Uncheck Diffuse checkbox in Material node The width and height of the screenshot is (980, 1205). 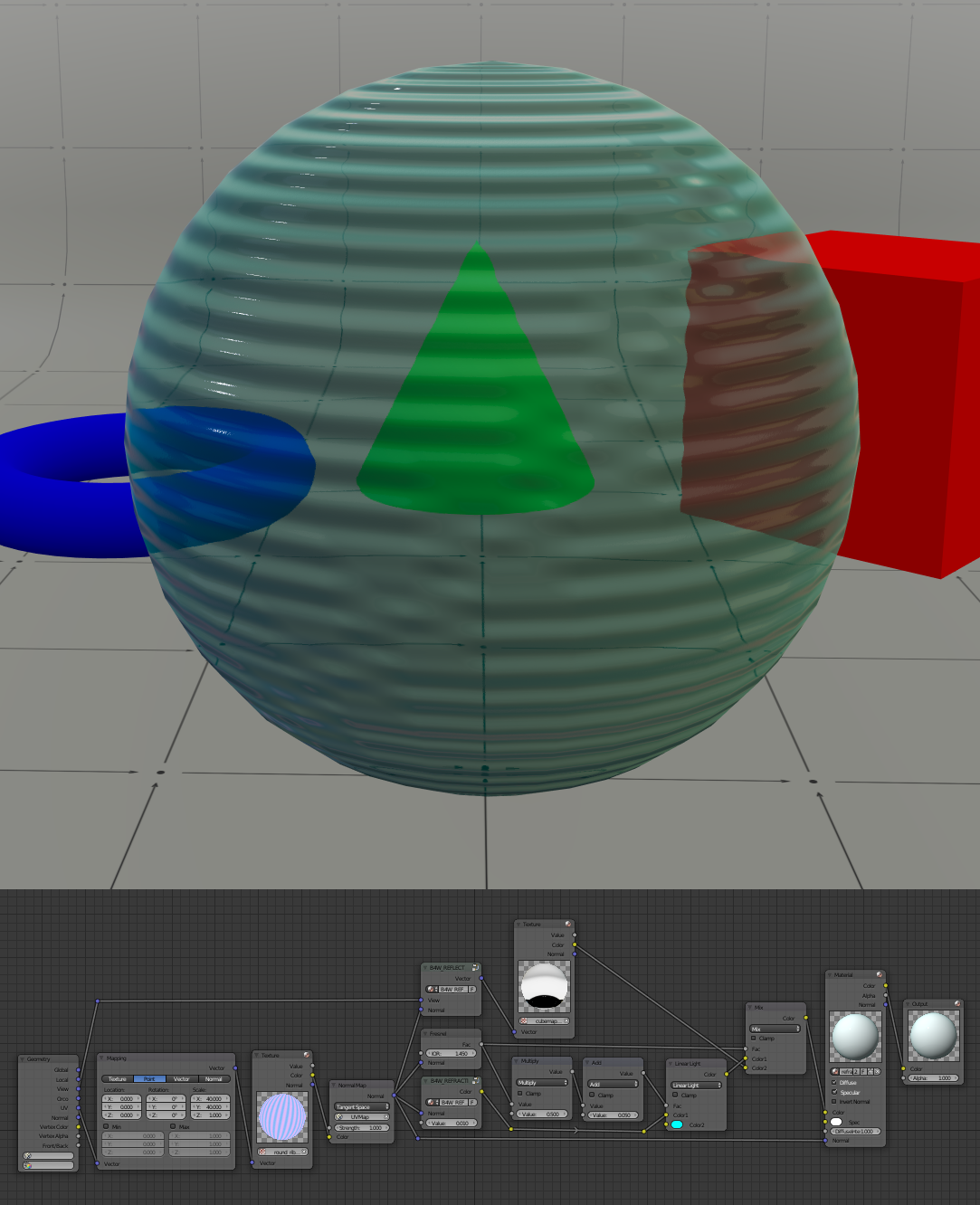(834, 1082)
